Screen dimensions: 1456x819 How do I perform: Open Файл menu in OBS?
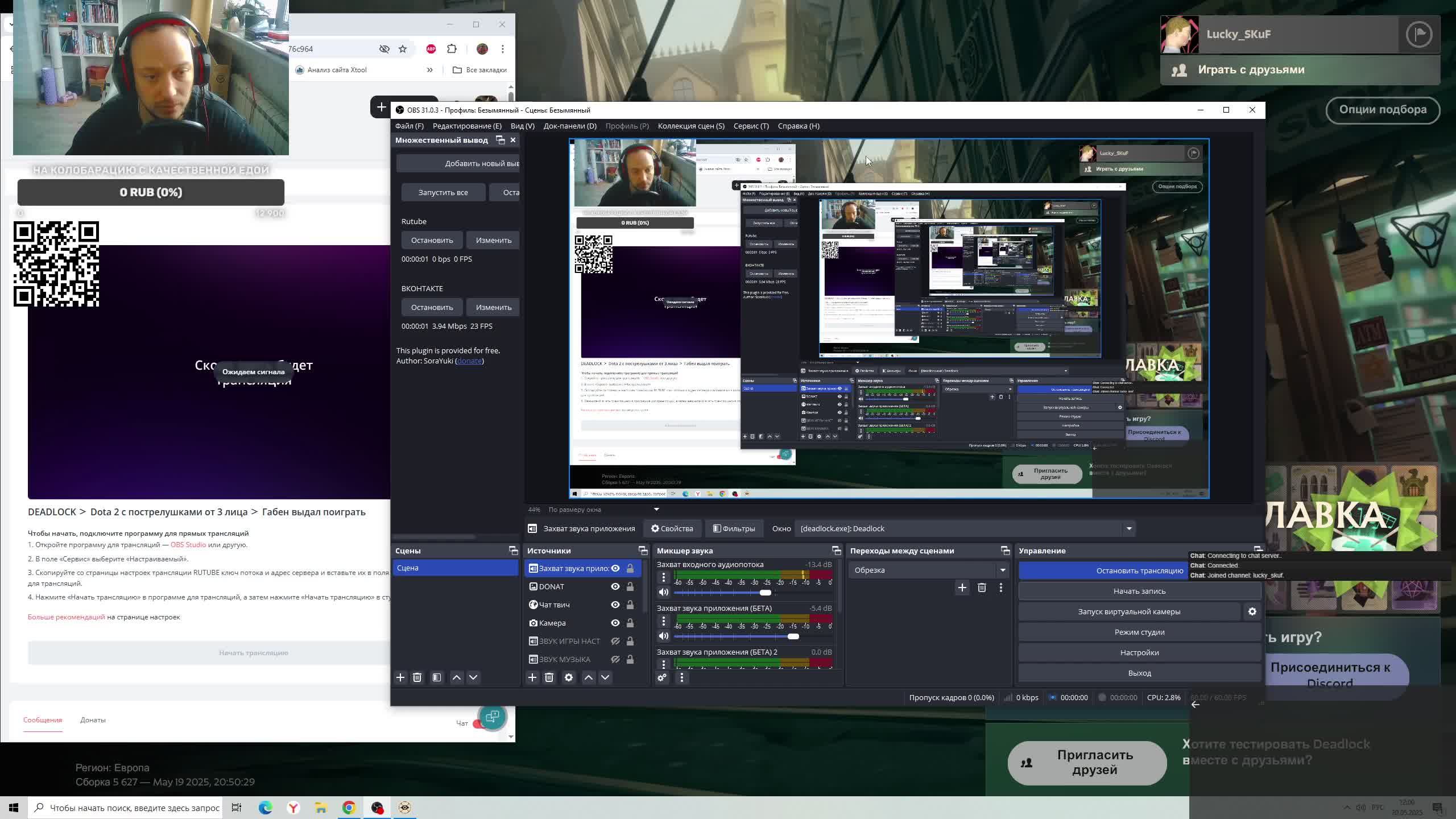(409, 126)
